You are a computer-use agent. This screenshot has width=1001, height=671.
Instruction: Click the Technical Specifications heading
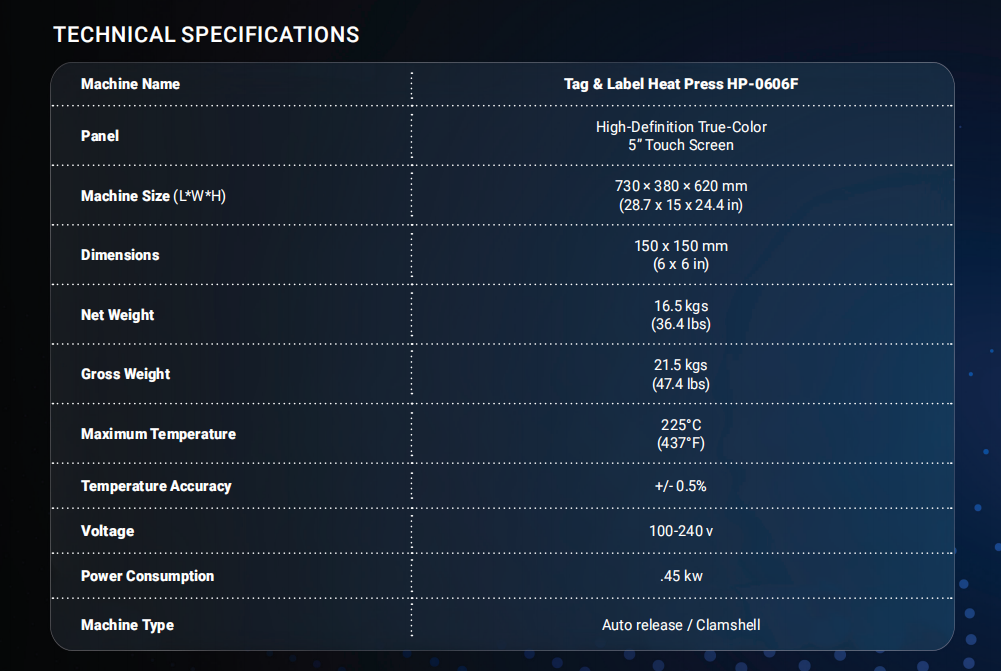(x=206, y=34)
